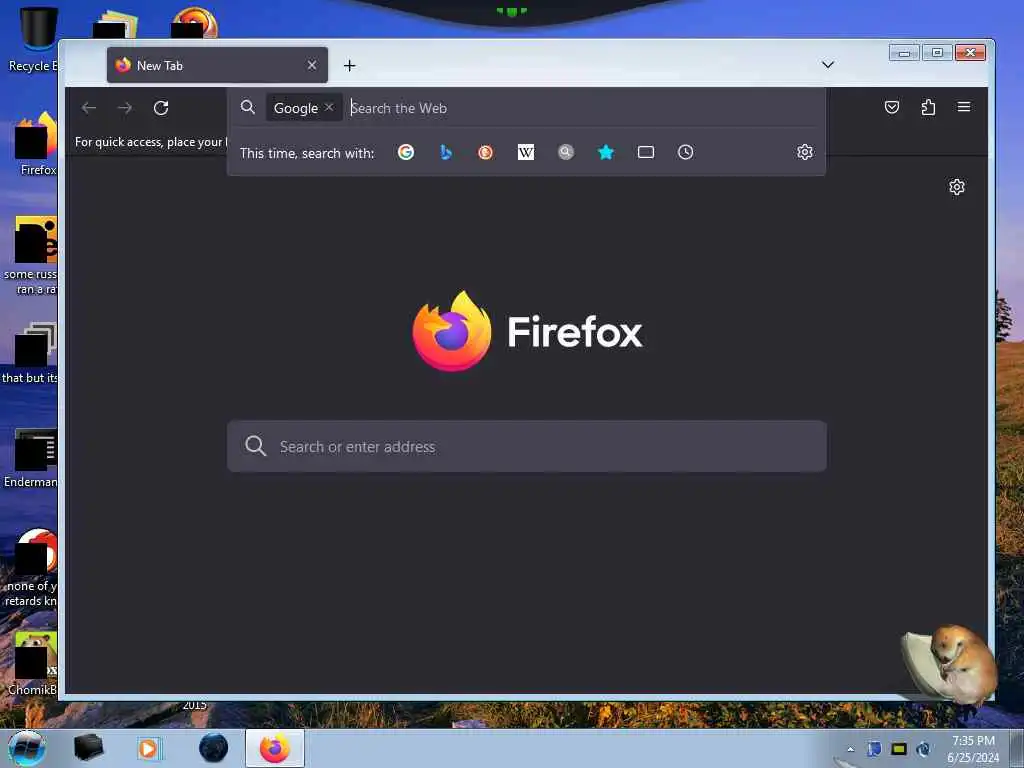Personalize New Tab with gear icon

click(x=957, y=187)
